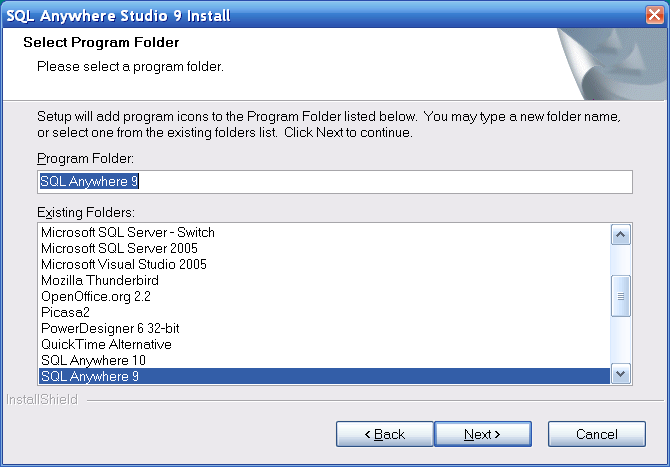Click the SQL Anywhere Studio 9 Install title bar

300,13
